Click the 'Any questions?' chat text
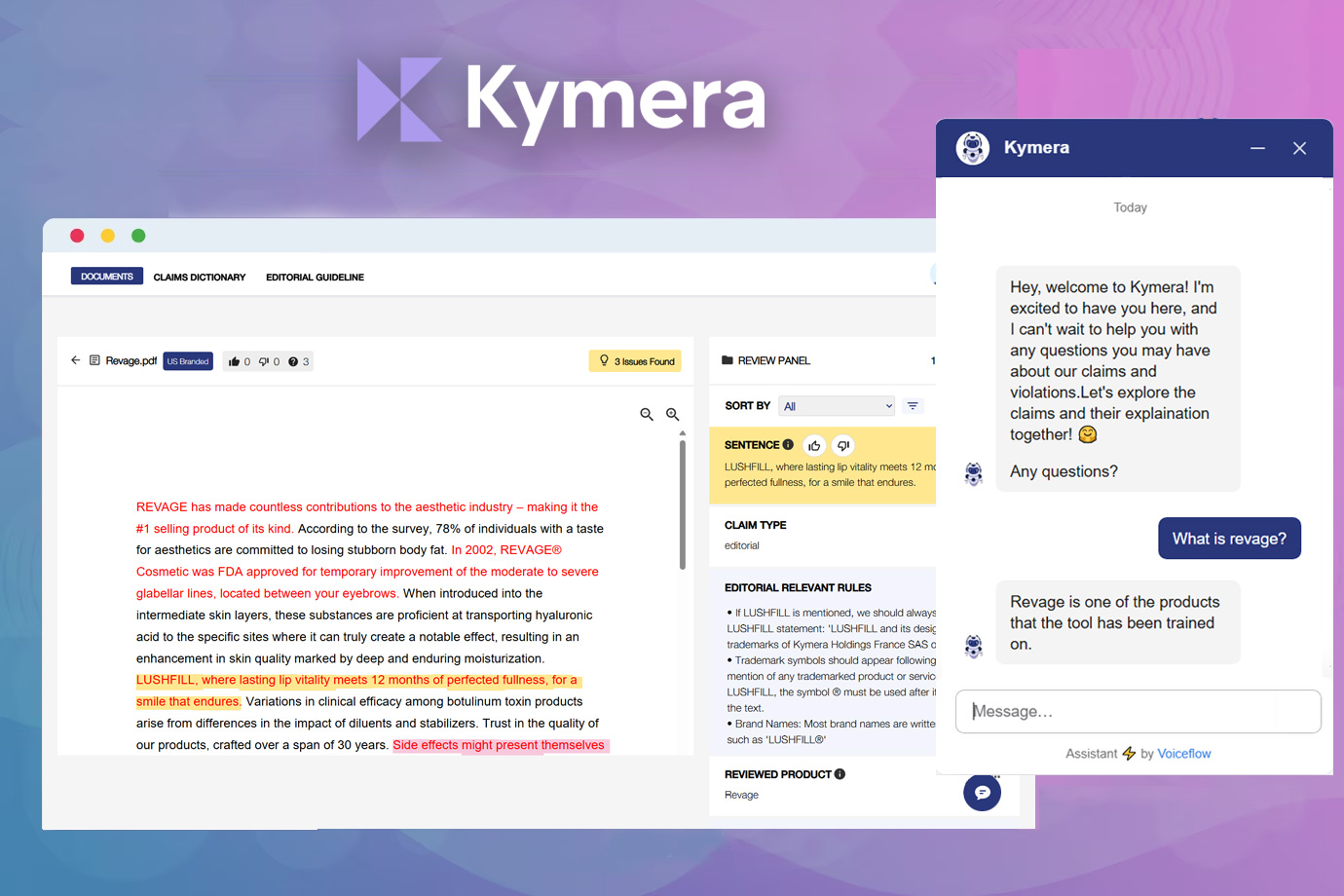 pos(1064,471)
